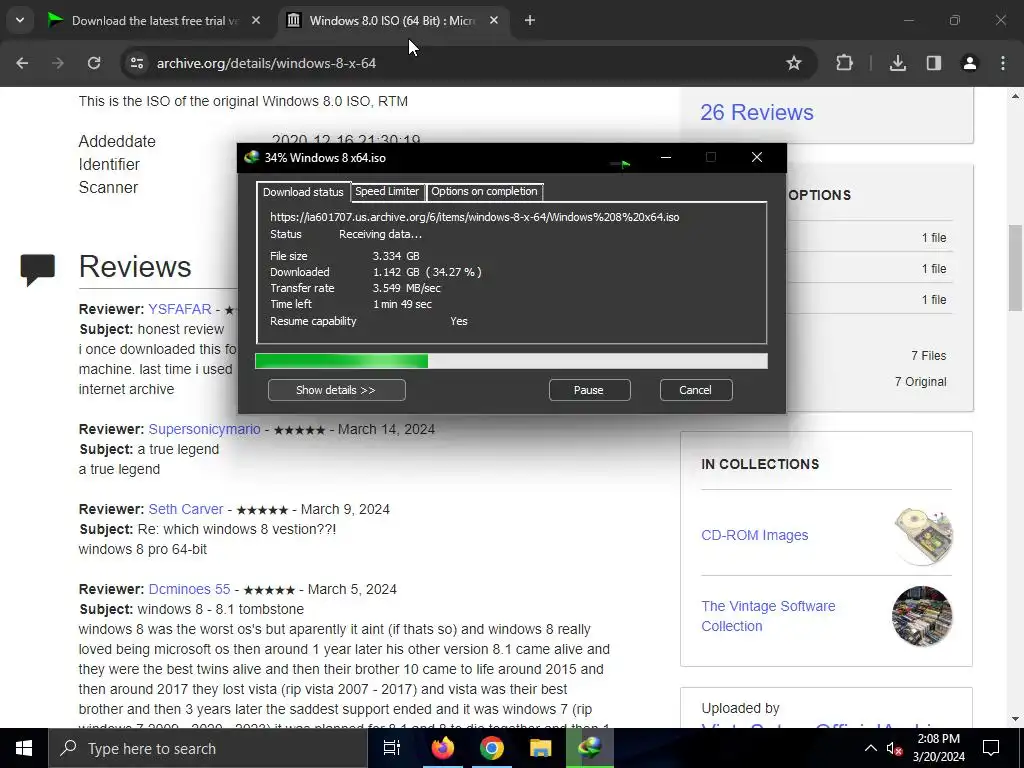
Task: Bookmark this page with the star icon
Action: [793, 63]
